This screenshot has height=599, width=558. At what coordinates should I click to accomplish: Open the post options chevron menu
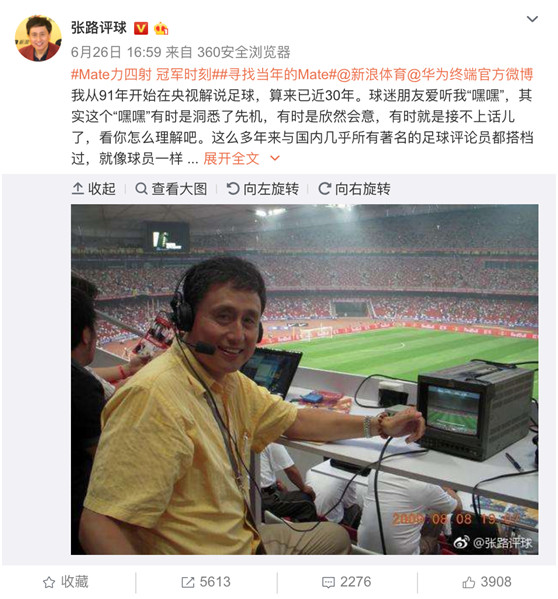[532, 19]
